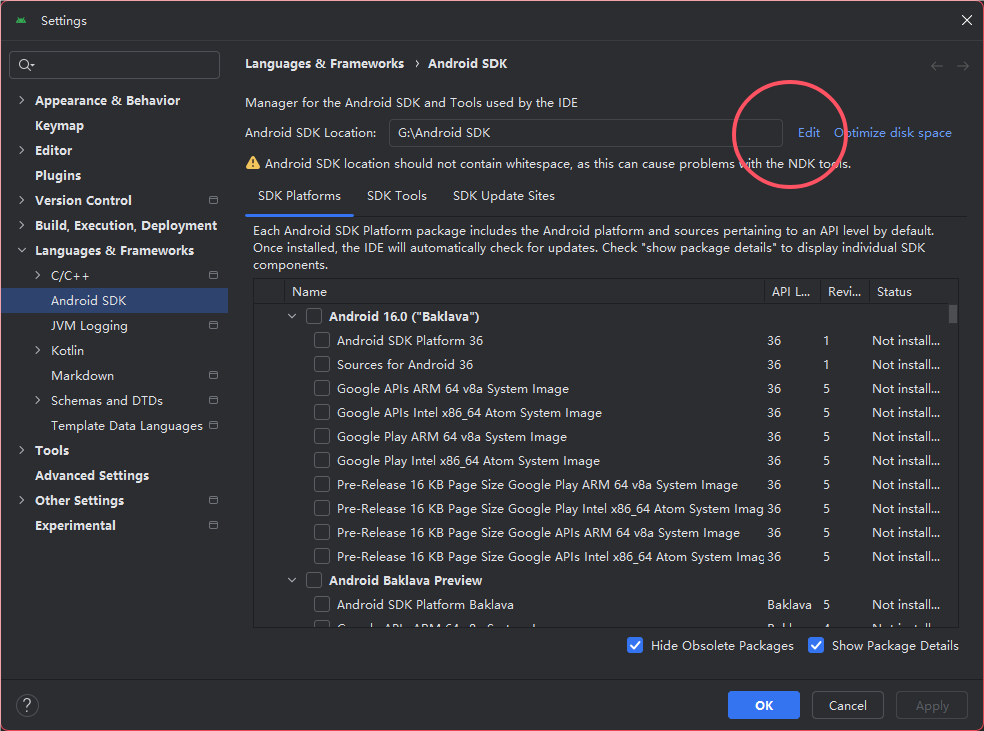
Task: Check Sources for Android 36
Action: pos(322,364)
